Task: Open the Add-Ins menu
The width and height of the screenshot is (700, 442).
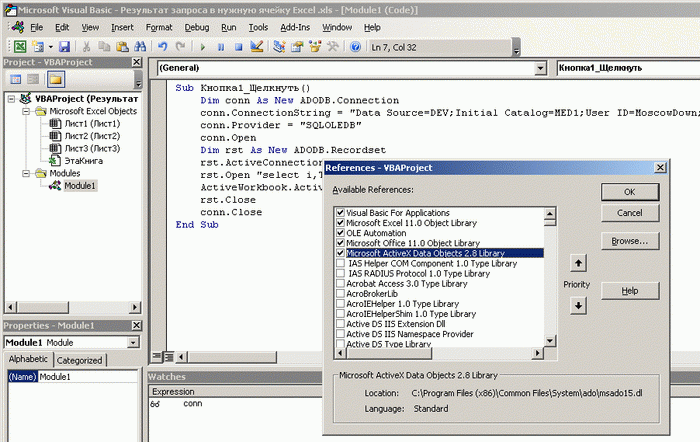Action: pos(295,28)
